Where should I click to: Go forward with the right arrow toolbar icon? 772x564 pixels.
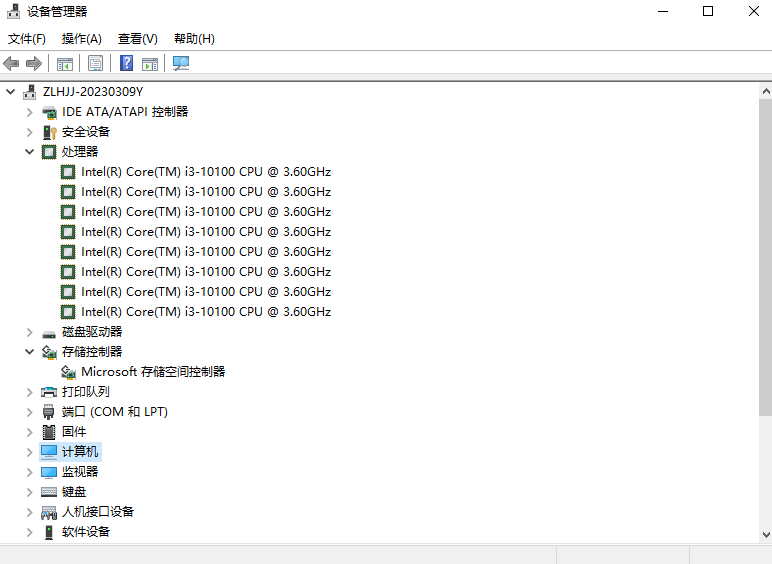[33, 63]
